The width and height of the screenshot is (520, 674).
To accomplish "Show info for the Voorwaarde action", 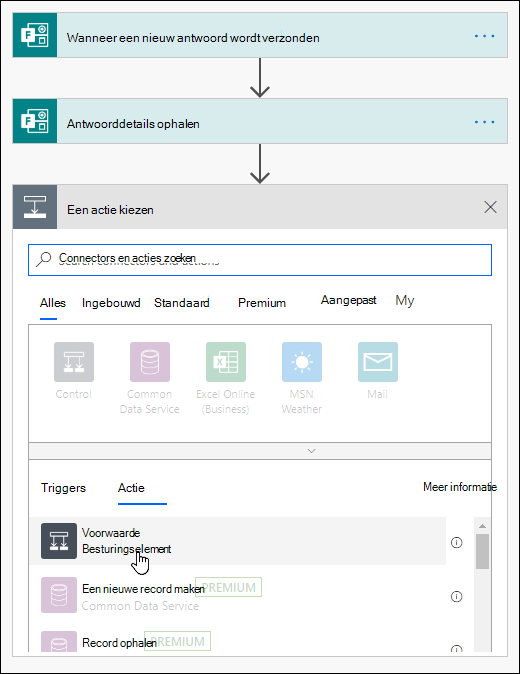I will (x=456, y=542).
